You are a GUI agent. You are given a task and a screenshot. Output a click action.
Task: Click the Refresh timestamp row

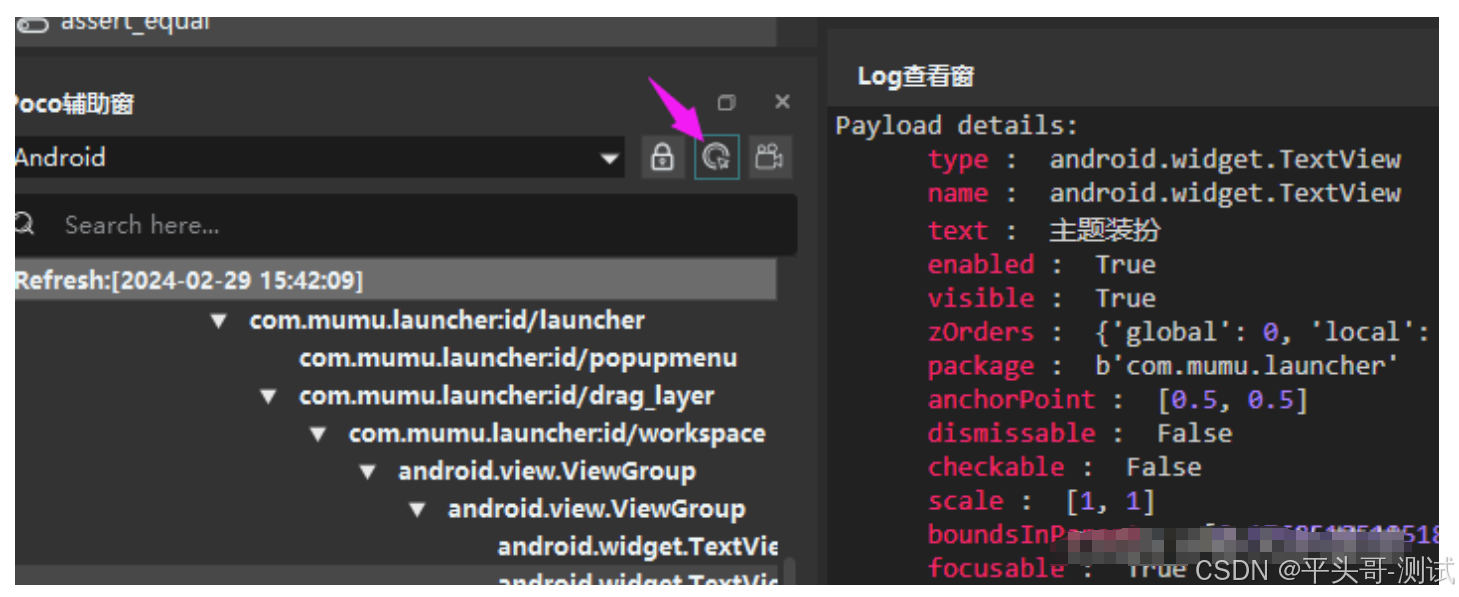(396, 280)
